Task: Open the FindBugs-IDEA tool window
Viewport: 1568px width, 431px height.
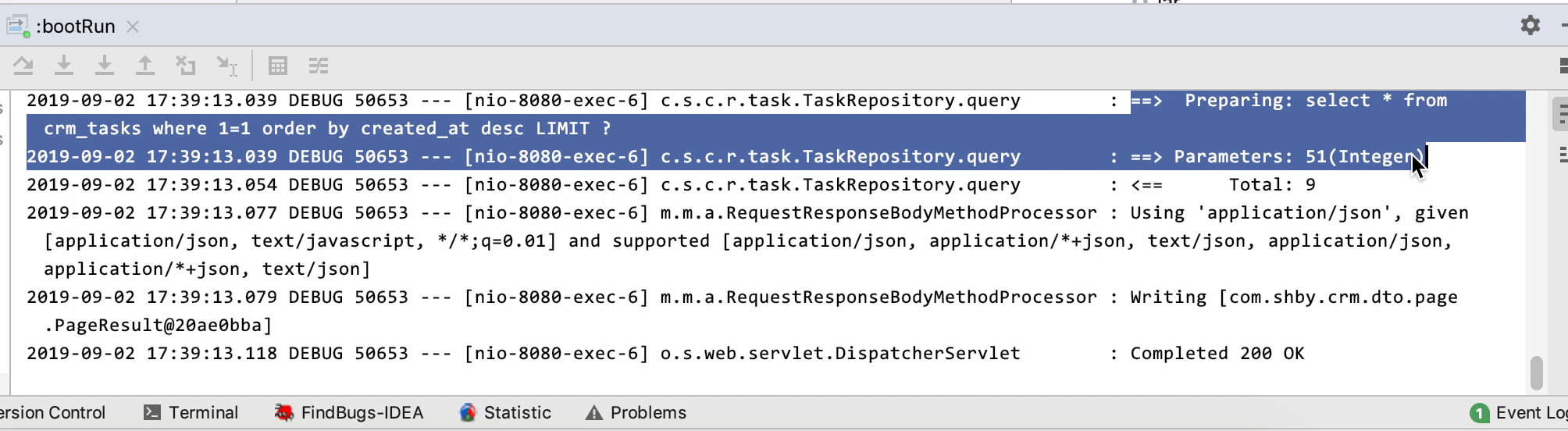Action: click(349, 413)
